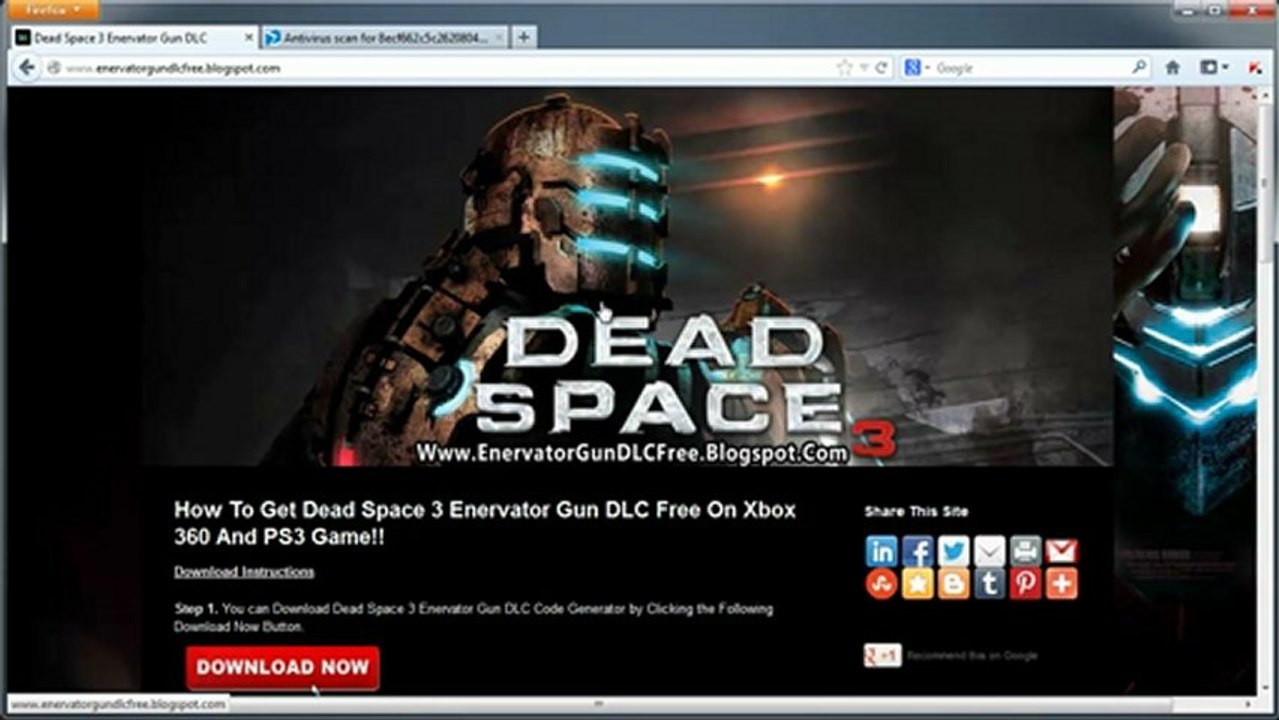Click the red DOWNLOAD NOW button
Image resolution: width=1279 pixels, height=720 pixels.
point(282,667)
